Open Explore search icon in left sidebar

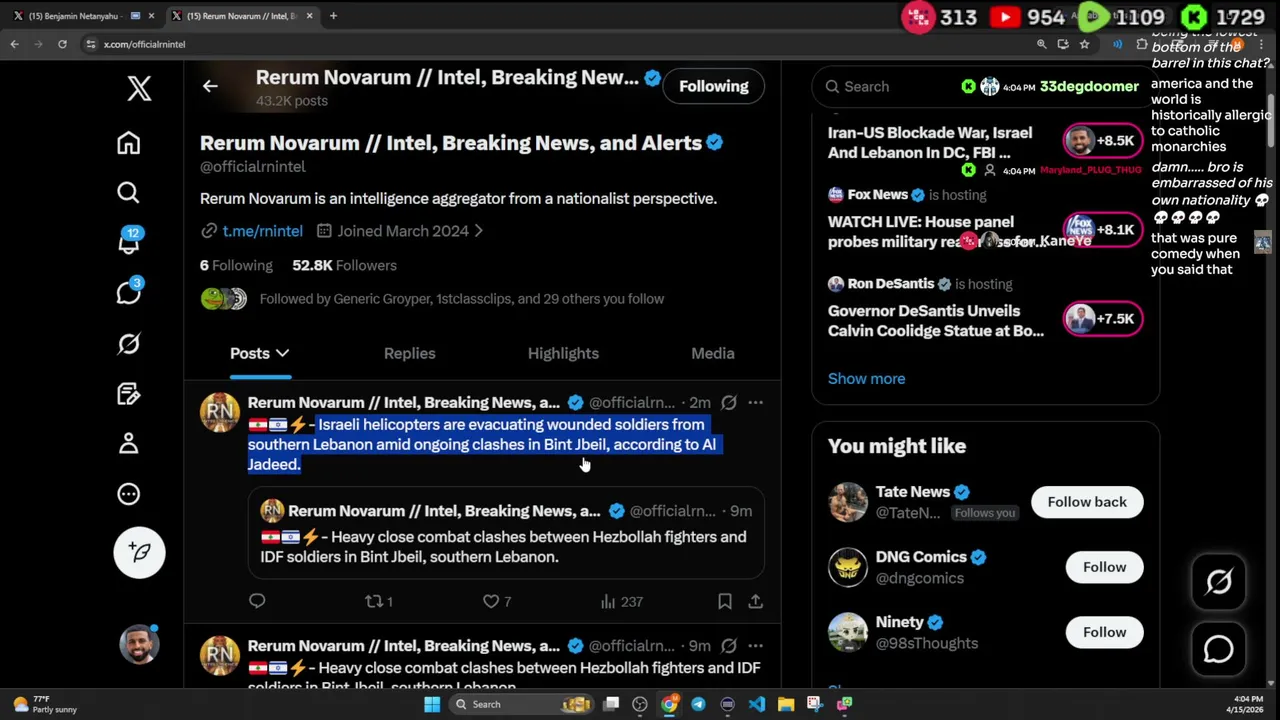(x=128, y=192)
